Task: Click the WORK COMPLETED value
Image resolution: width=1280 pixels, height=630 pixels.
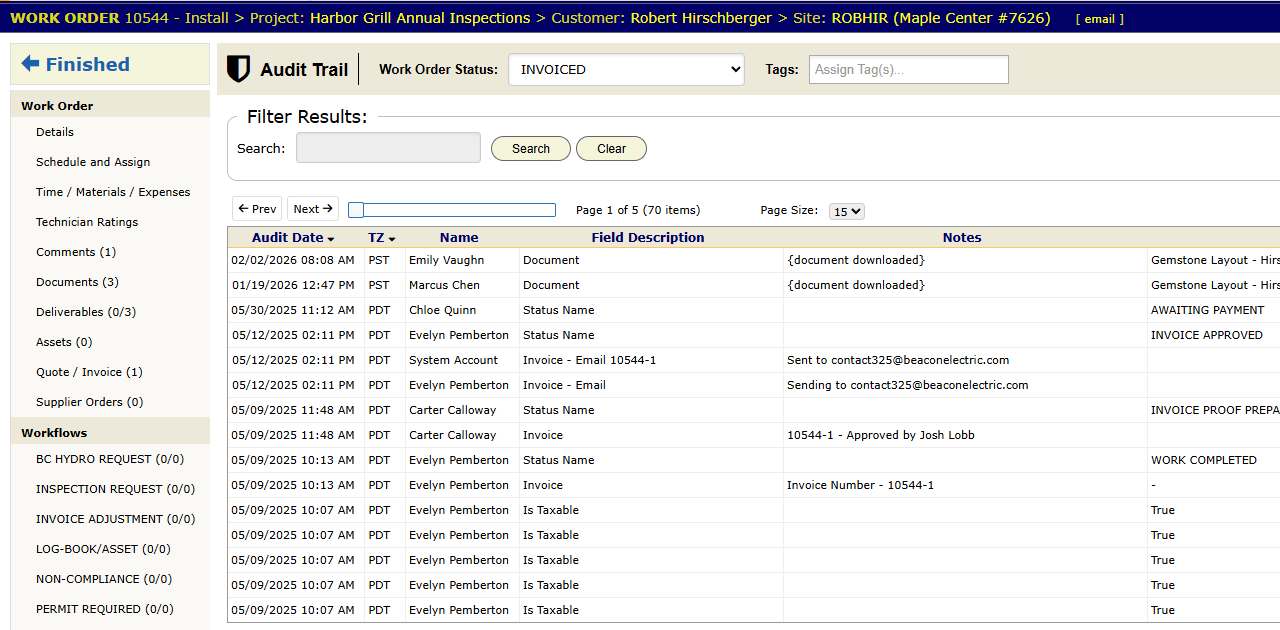Action: click(1203, 460)
